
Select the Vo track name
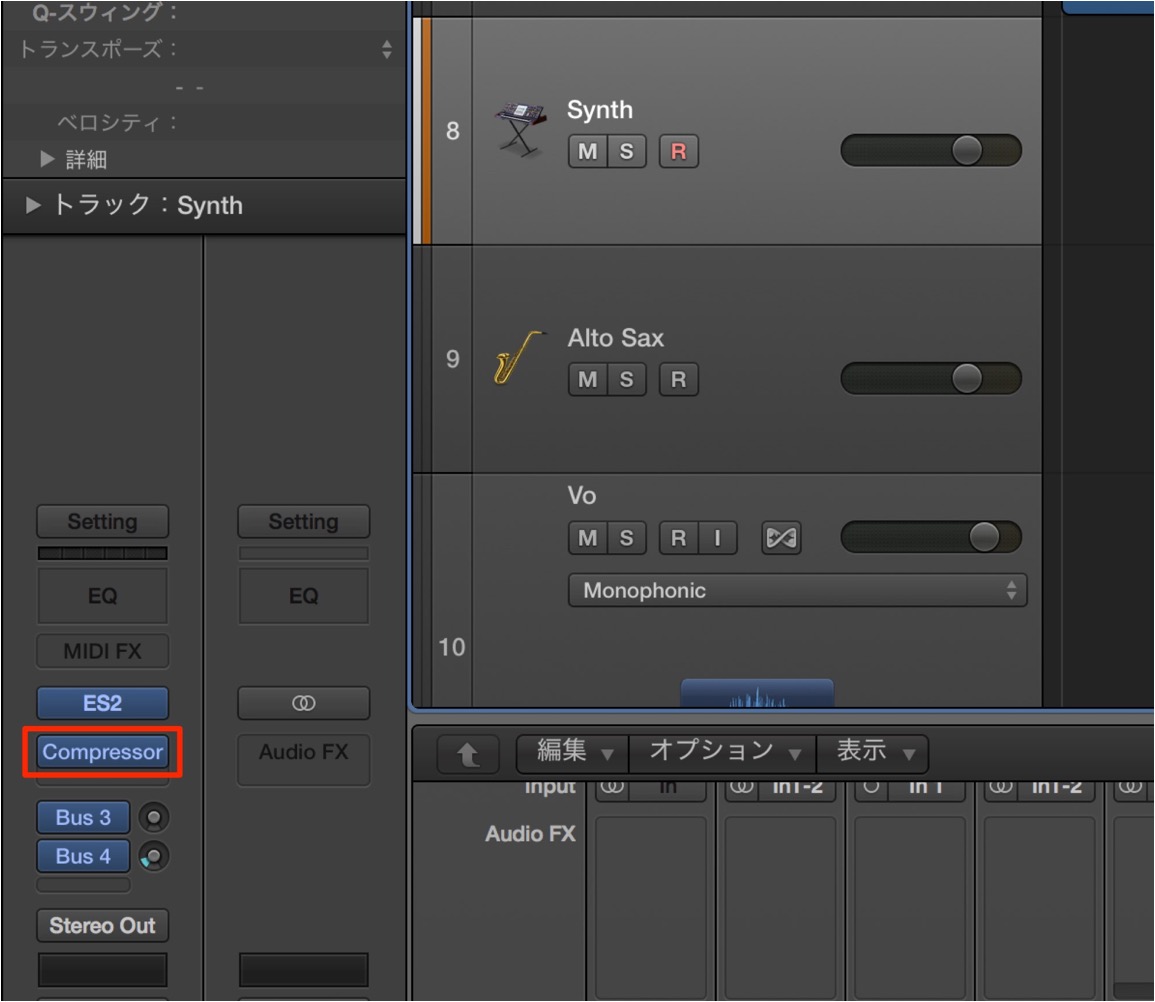[x=581, y=496]
